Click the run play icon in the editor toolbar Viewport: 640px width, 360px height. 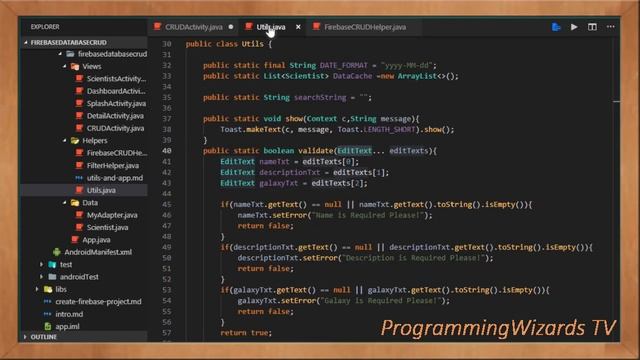(x=574, y=27)
